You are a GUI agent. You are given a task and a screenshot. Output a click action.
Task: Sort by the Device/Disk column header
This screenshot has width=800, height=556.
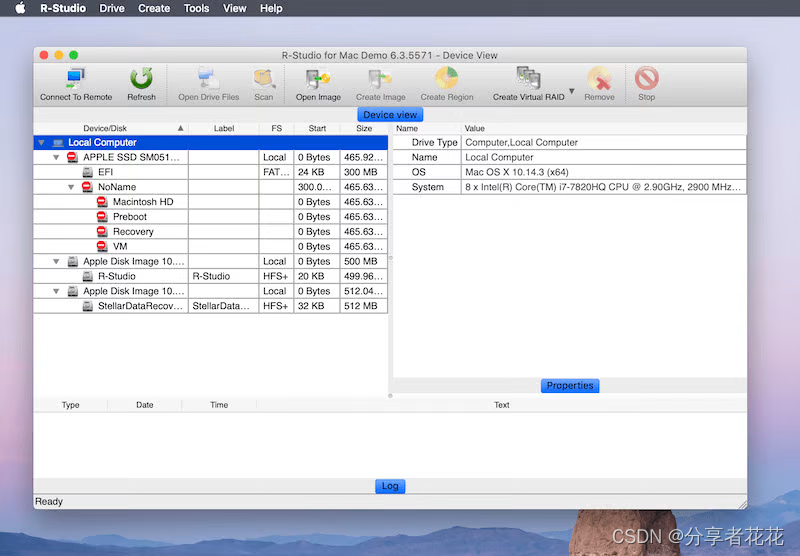[x=105, y=128]
